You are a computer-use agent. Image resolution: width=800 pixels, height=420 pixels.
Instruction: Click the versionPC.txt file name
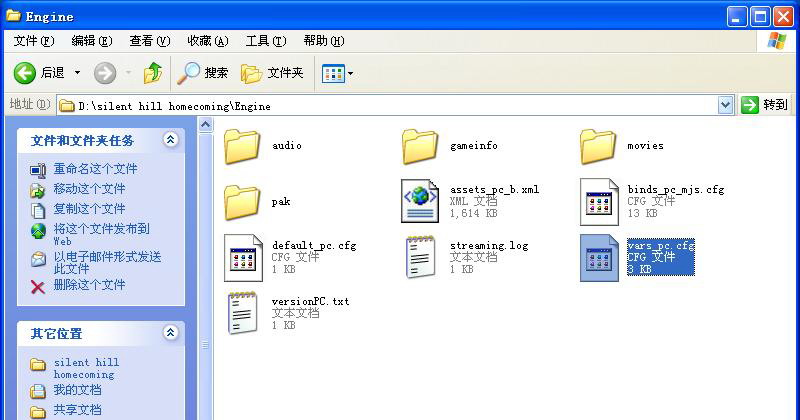[x=311, y=302]
